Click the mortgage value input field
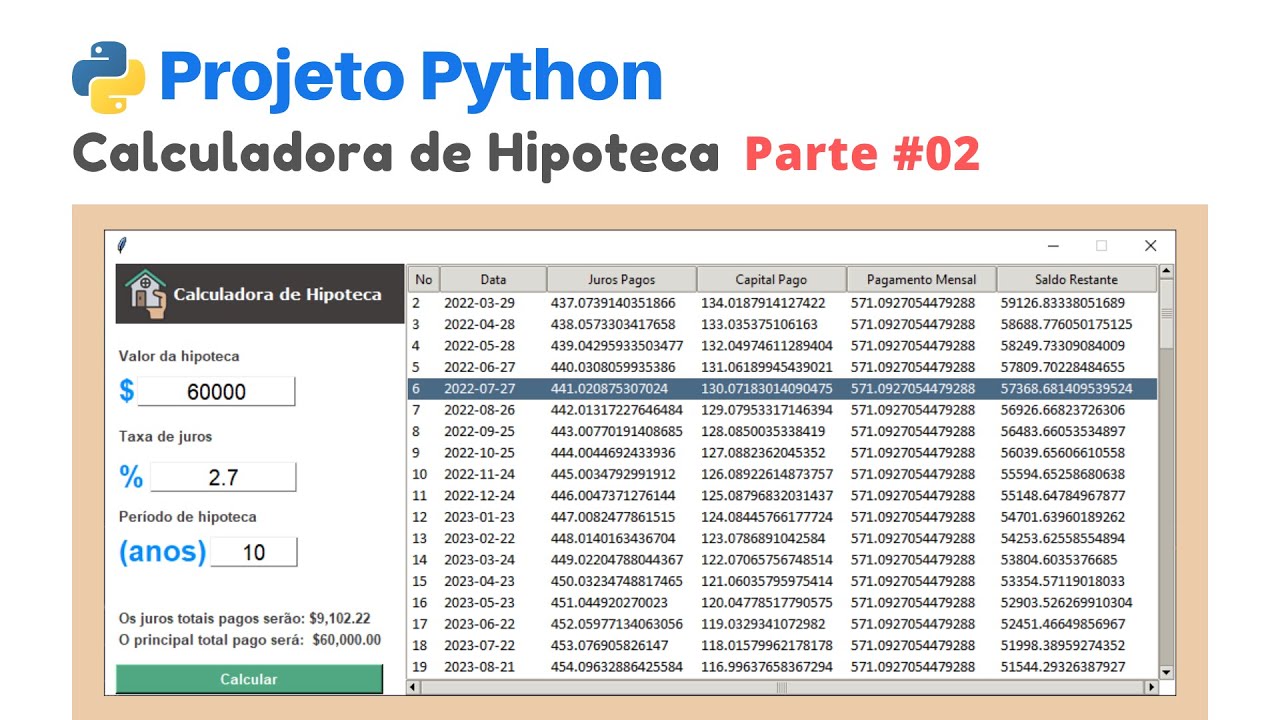Viewport: 1280px width, 720px height. (216, 392)
